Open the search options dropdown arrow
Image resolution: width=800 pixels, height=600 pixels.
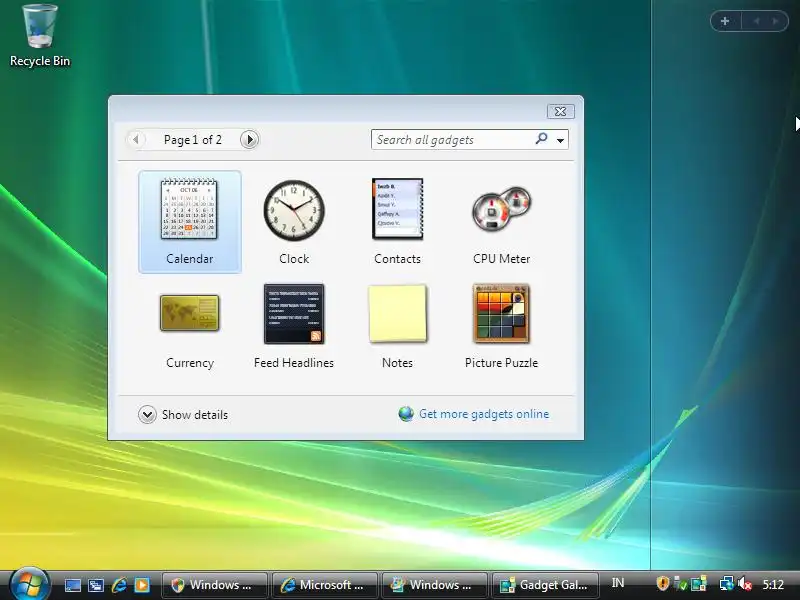coord(560,140)
